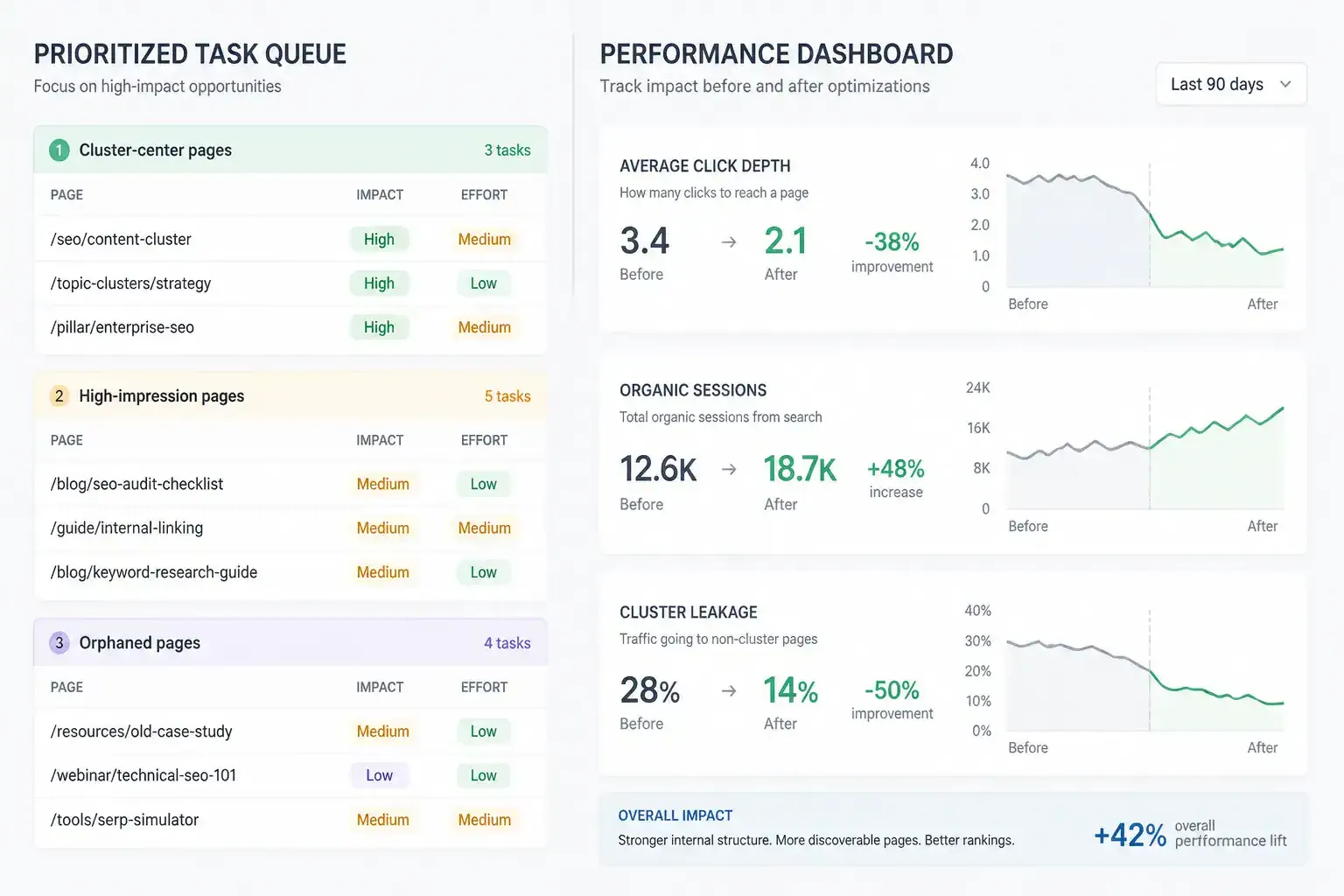This screenshot has width=1344, height=896.
Task: Click High impact badge for /topic-clusters/strategy
Action: (x=379, y=283)
